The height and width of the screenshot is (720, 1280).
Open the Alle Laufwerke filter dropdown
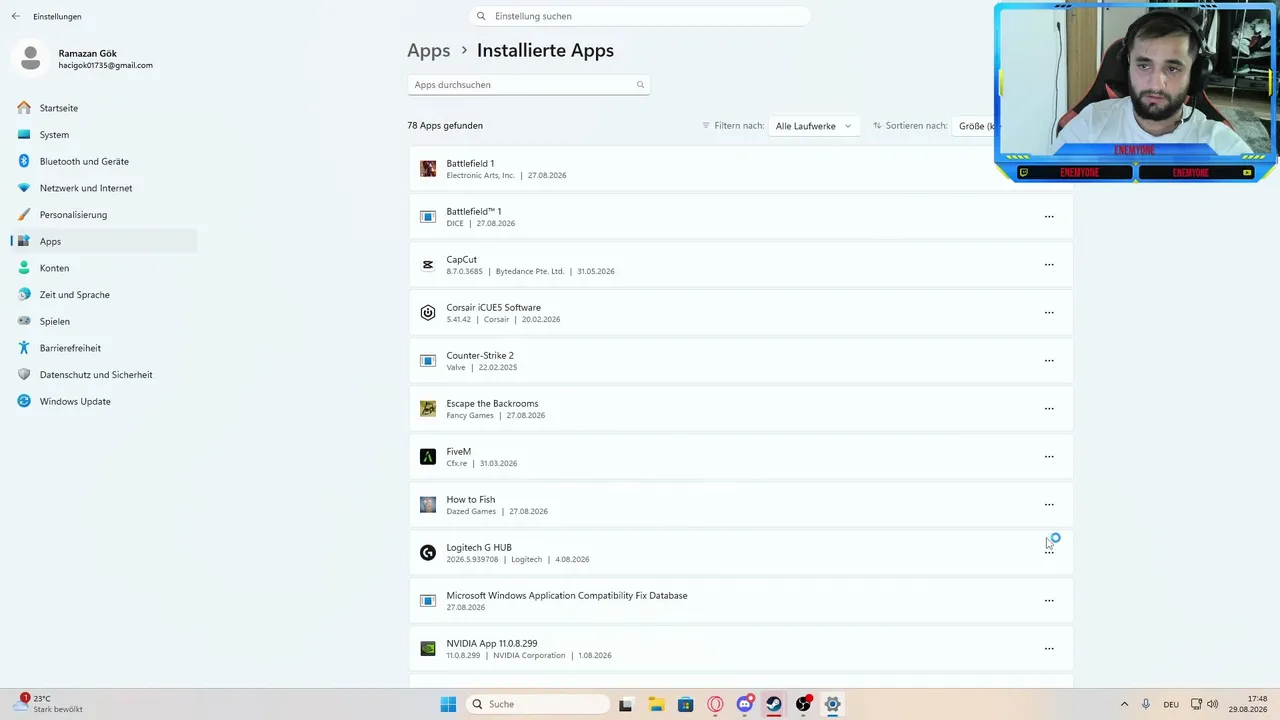click(x=813, y=126)
